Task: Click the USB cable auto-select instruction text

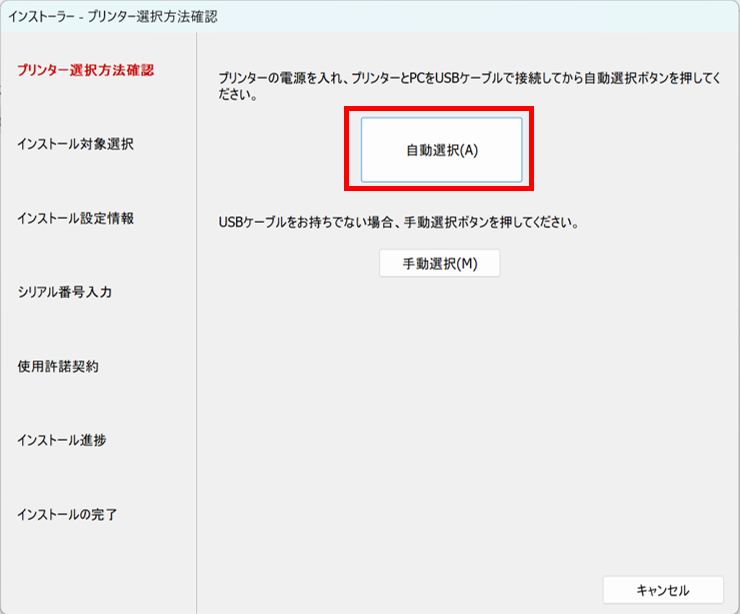Action: point(470,86)
